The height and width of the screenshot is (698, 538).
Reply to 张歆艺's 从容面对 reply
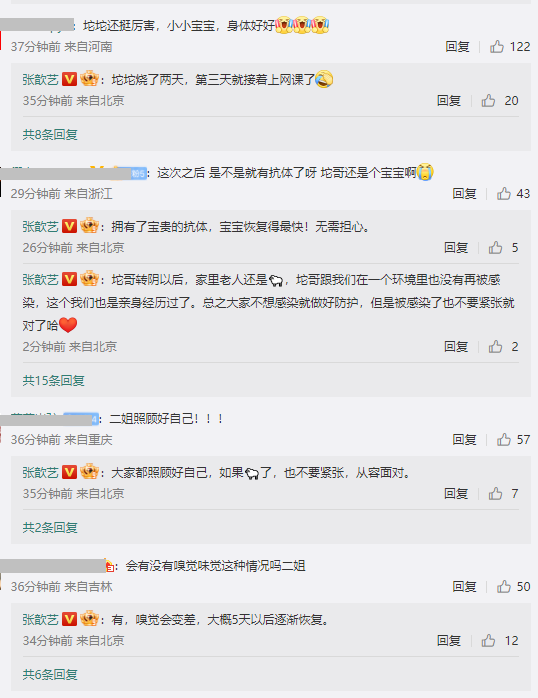(x=456, y=494)
